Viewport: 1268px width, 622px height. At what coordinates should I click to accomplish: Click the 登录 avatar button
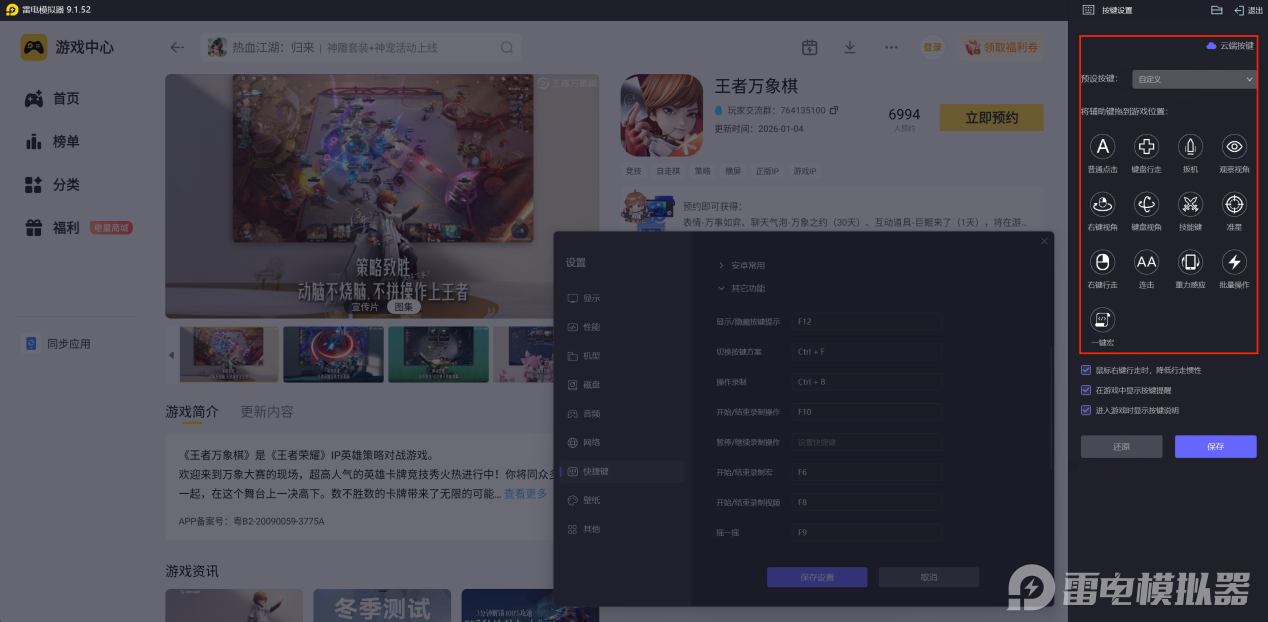coord(932,47)
